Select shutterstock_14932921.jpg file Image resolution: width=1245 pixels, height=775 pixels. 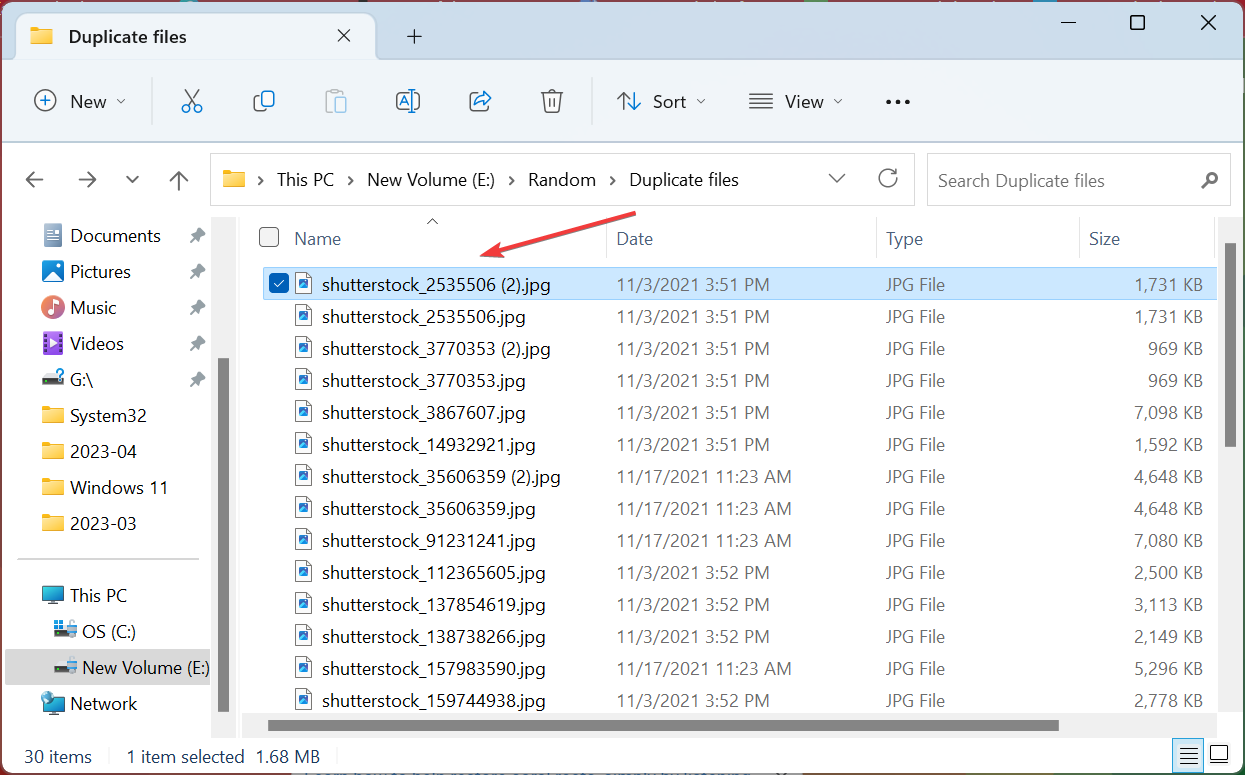coord(740,445)
